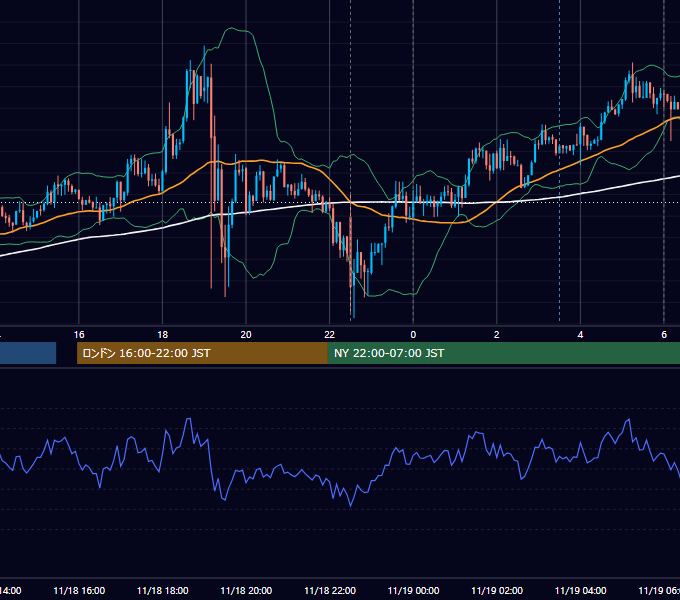Viewport: 680px width, 600px height.
Task: Click the NY 22:00-07:00 JST session bar
Action: (503, 353)
